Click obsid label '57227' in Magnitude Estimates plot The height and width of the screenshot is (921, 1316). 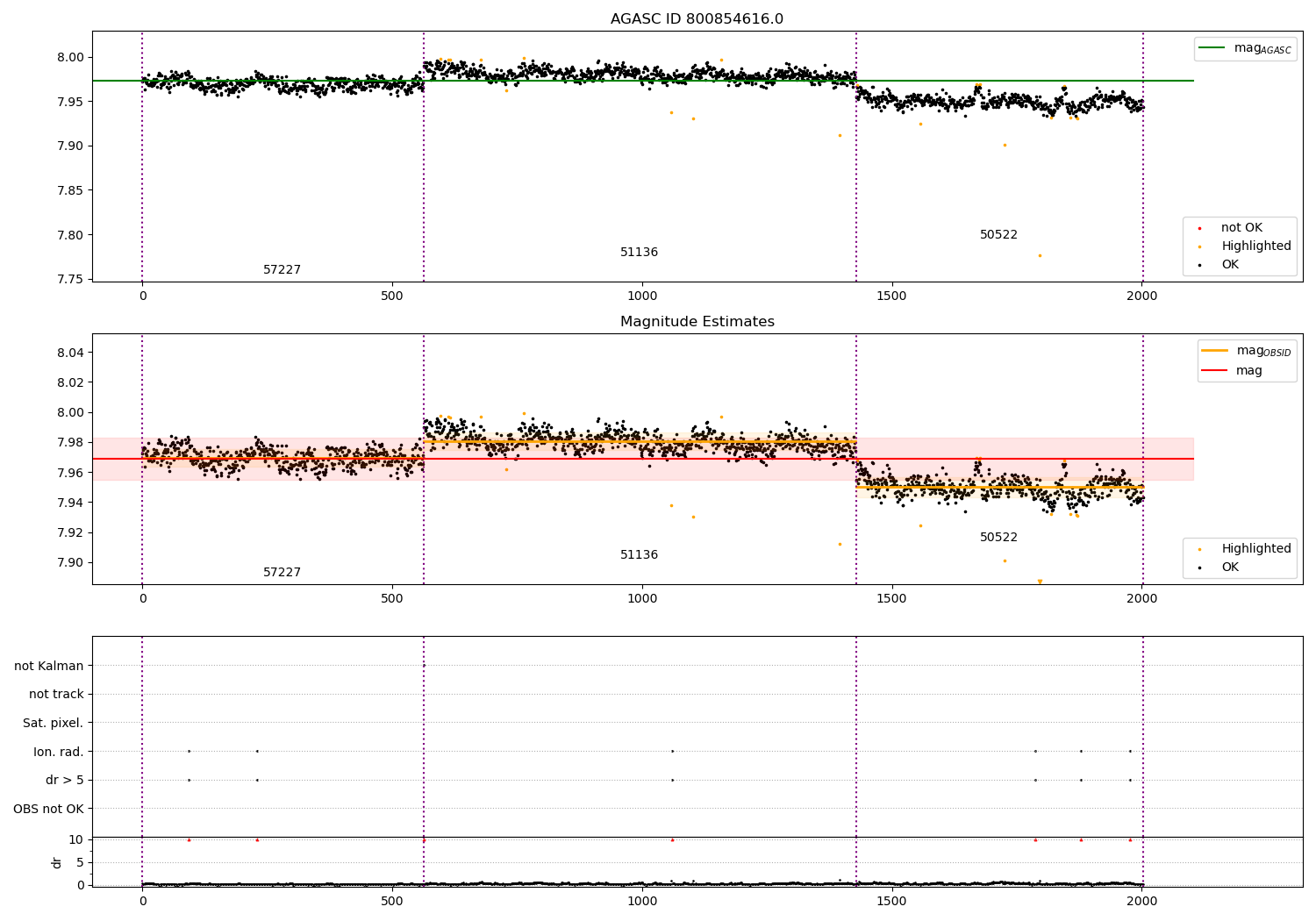282,573
